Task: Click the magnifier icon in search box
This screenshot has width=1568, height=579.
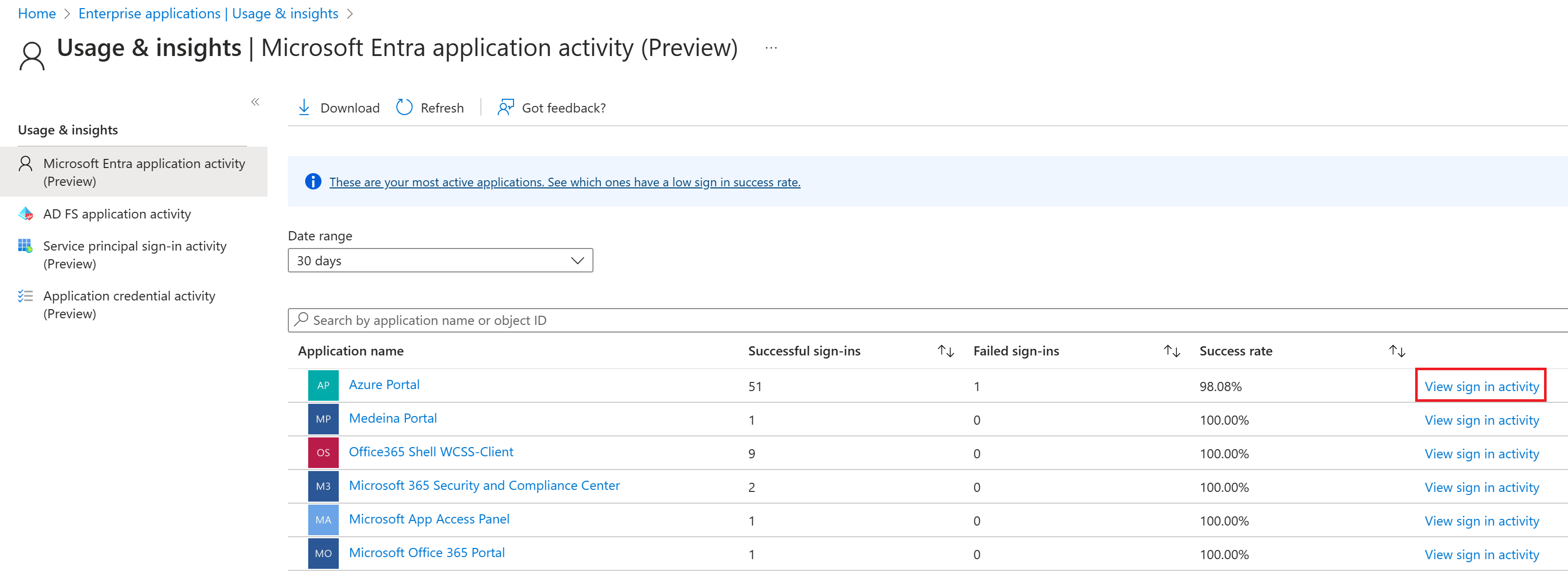Action: [x=301, y=319]
